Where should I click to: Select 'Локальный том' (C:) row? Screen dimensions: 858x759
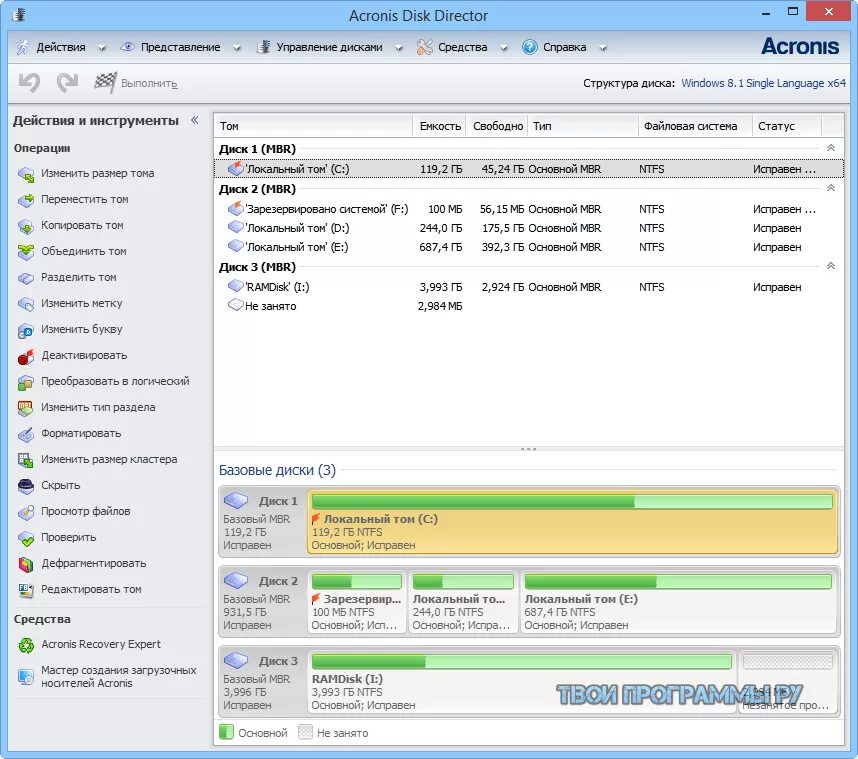529,169
